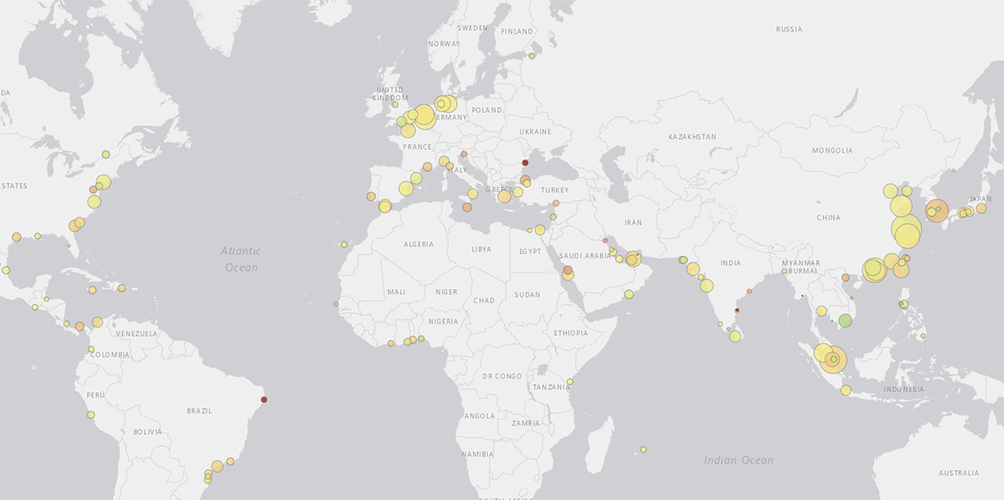
Task: Select the dark red marker on Brazil's east coast
Action: coord(264,399)
